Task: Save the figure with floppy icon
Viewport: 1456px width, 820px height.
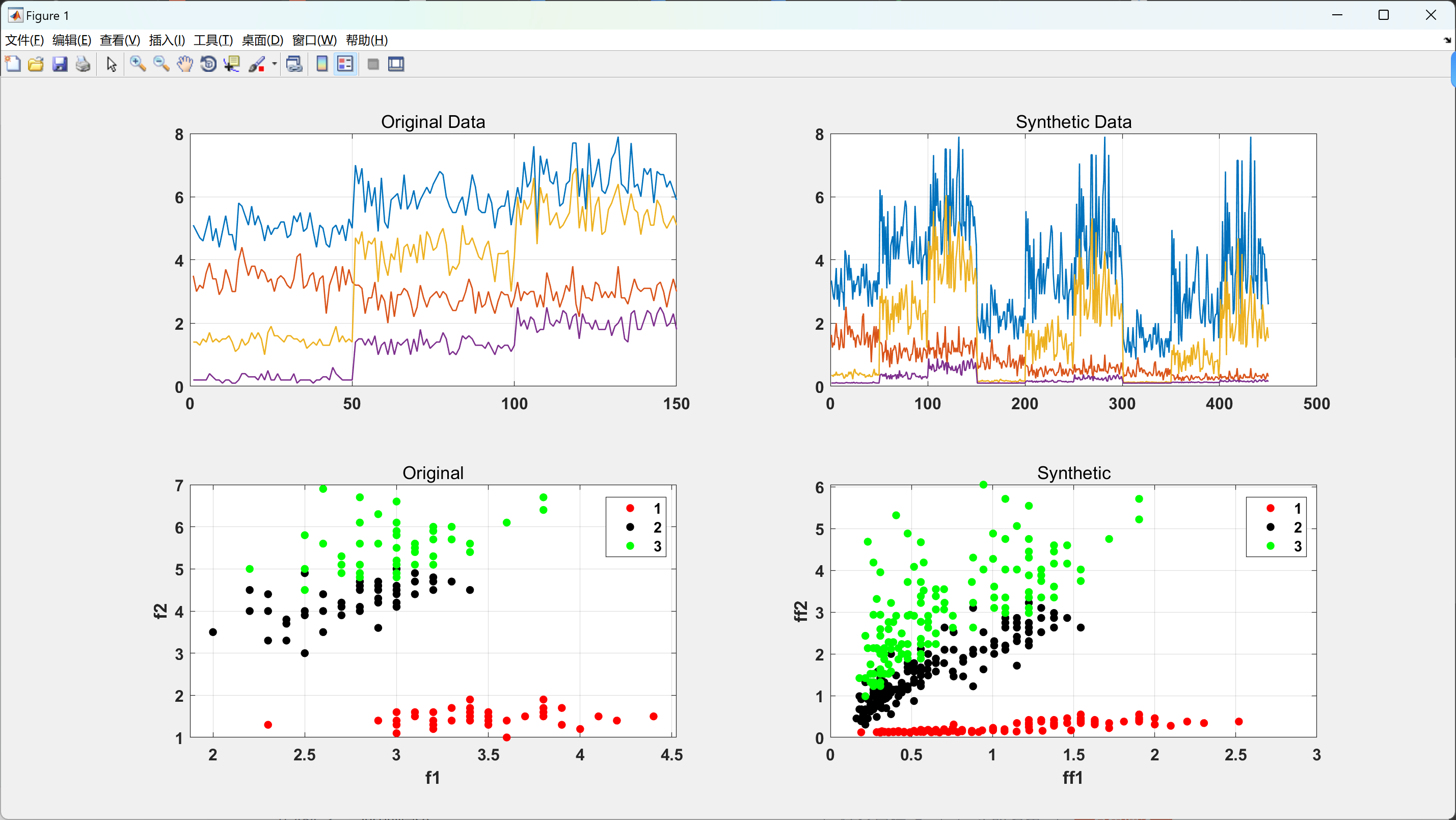Action: click(59, 64)
